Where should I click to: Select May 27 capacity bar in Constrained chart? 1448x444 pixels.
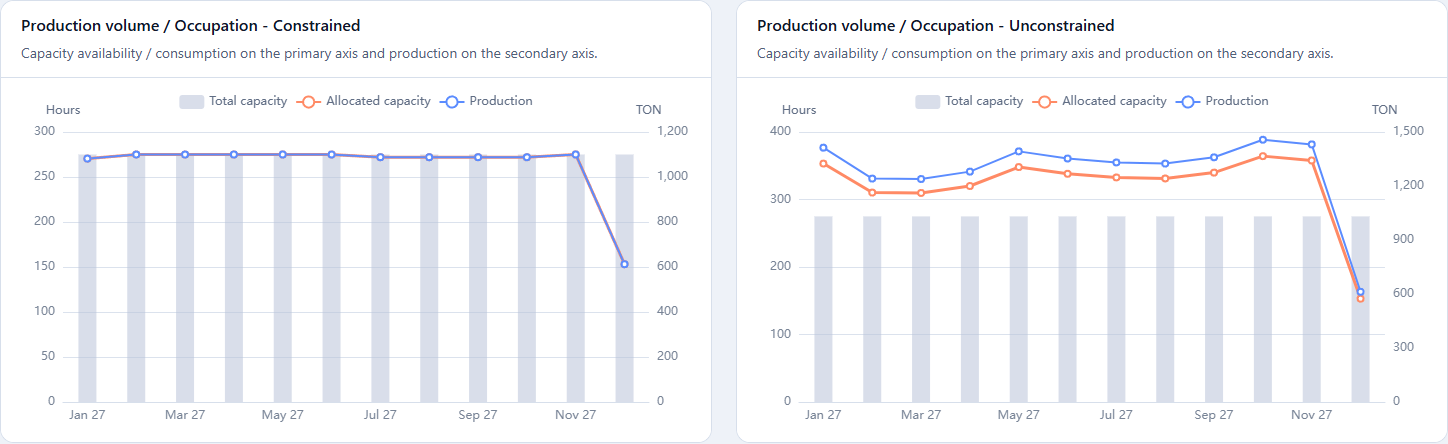[282, 278]
